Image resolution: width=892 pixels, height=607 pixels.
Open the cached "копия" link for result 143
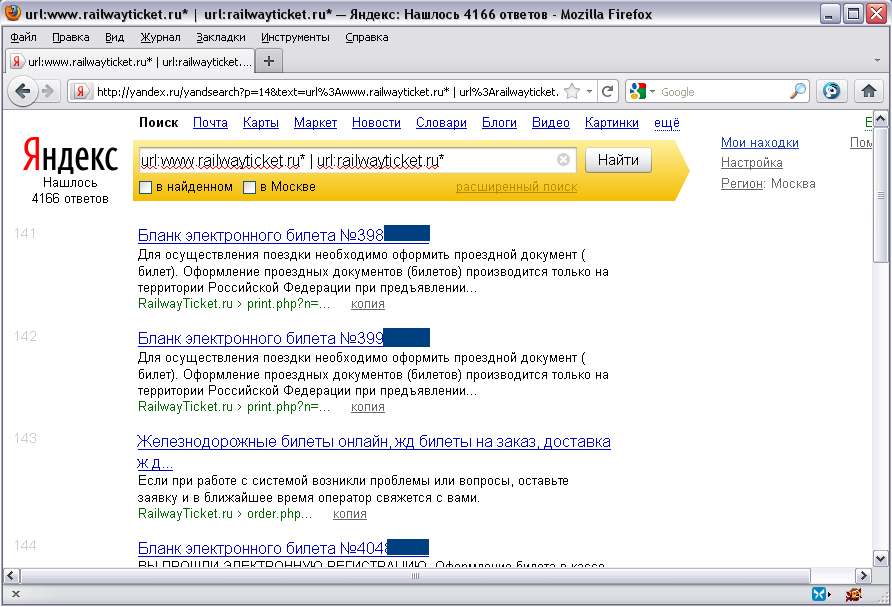point(349,514)
